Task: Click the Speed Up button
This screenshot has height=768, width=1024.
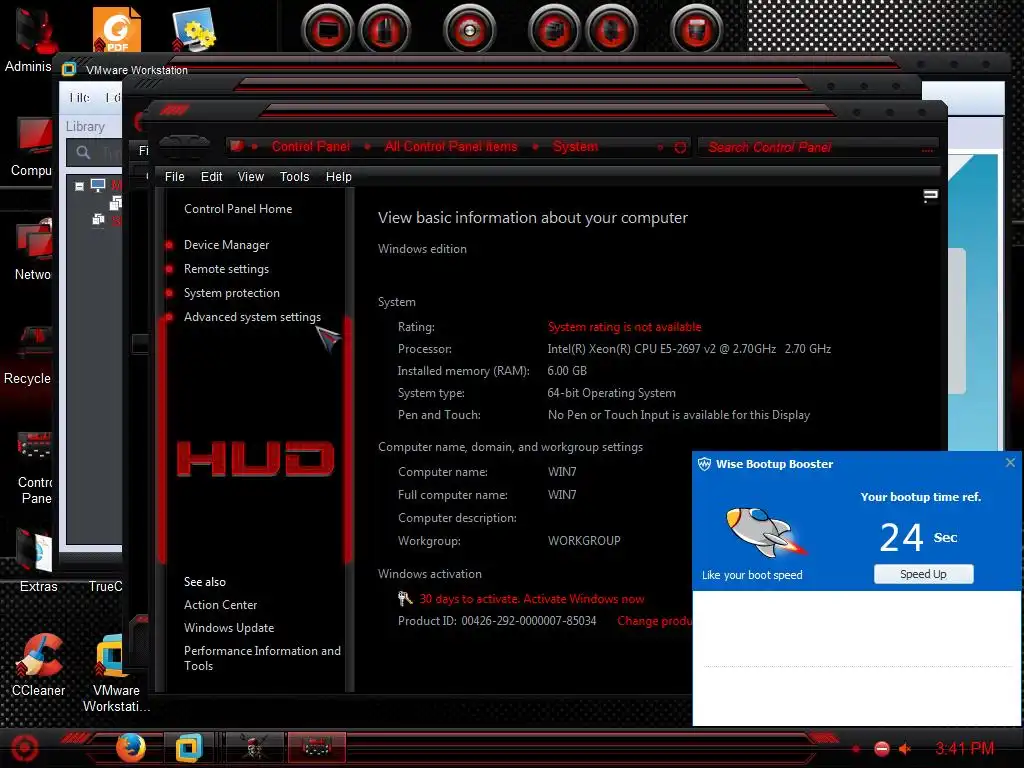Action: [x=923, y=574]
